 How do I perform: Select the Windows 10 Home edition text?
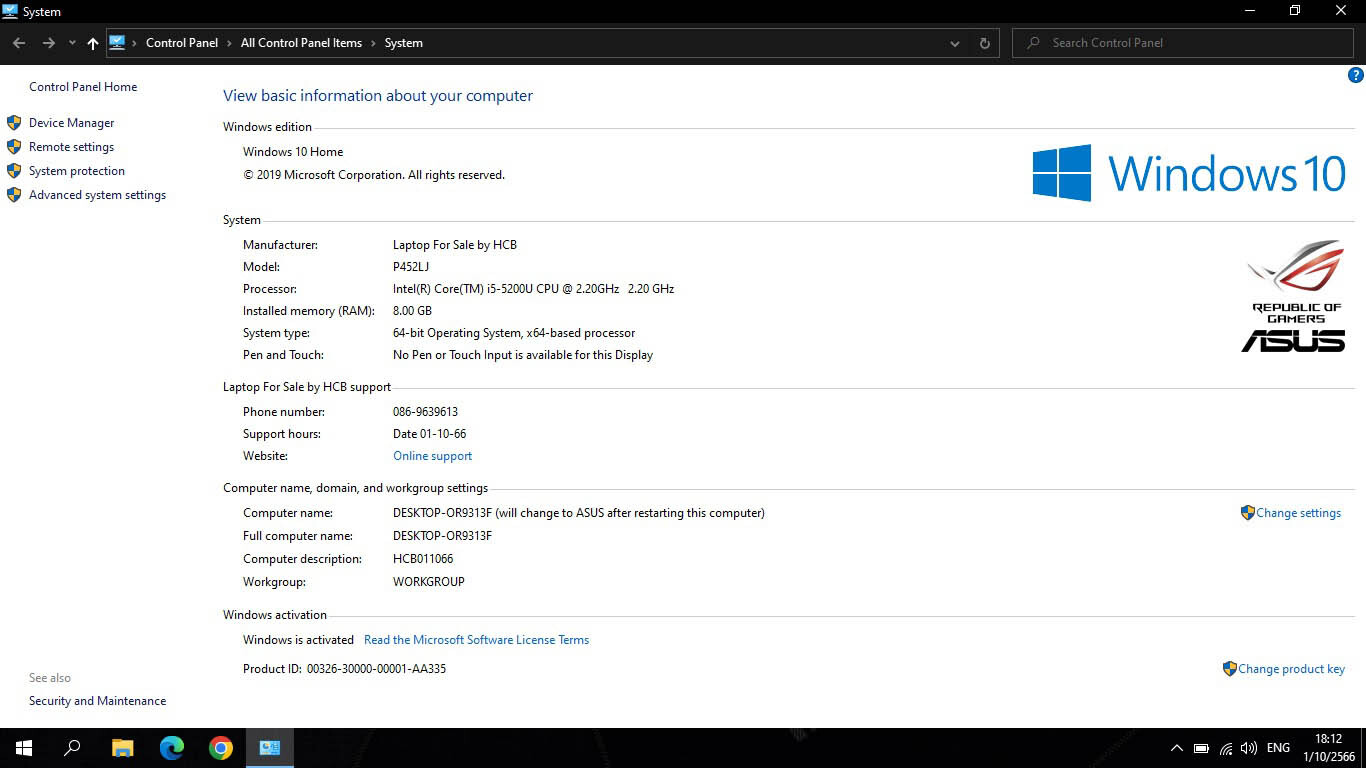point(293,152)
